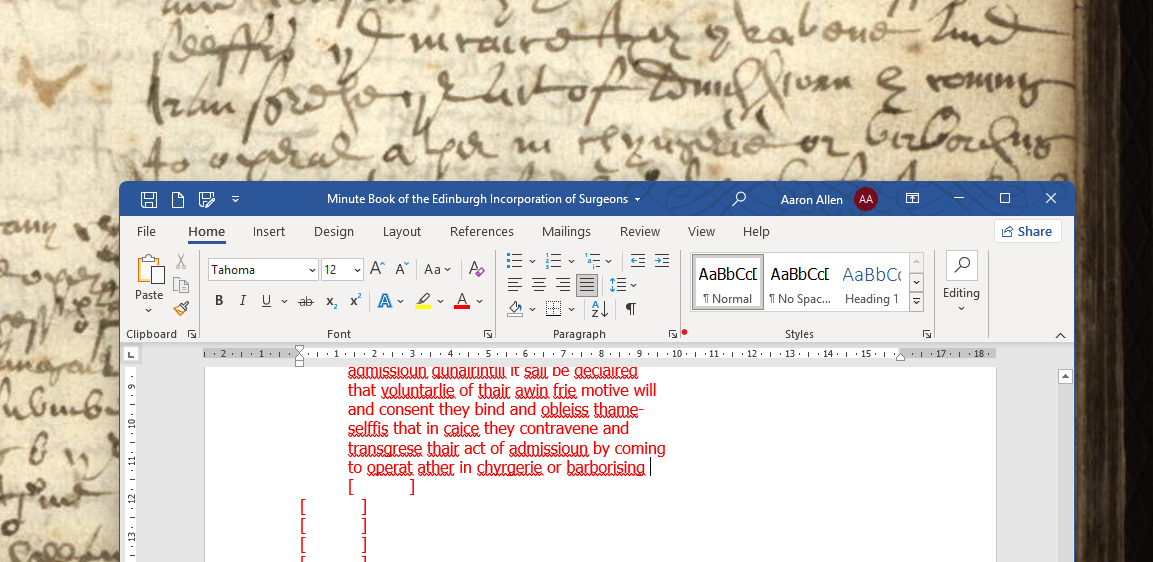Expand the Styles gallery more arrow

[916, 302]
